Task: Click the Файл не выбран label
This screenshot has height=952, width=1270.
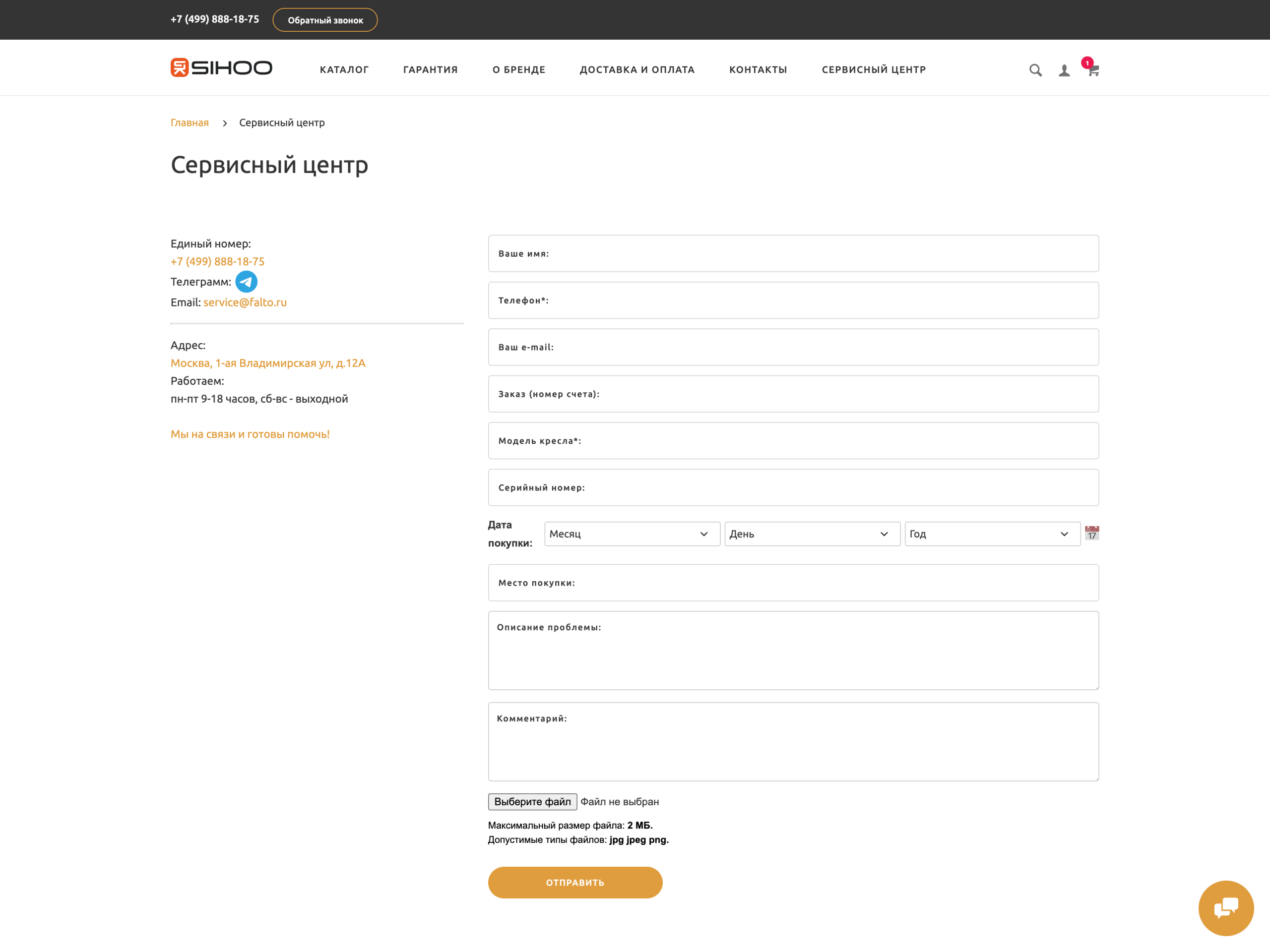Action: pyautogui.click(x=620, y=802)
